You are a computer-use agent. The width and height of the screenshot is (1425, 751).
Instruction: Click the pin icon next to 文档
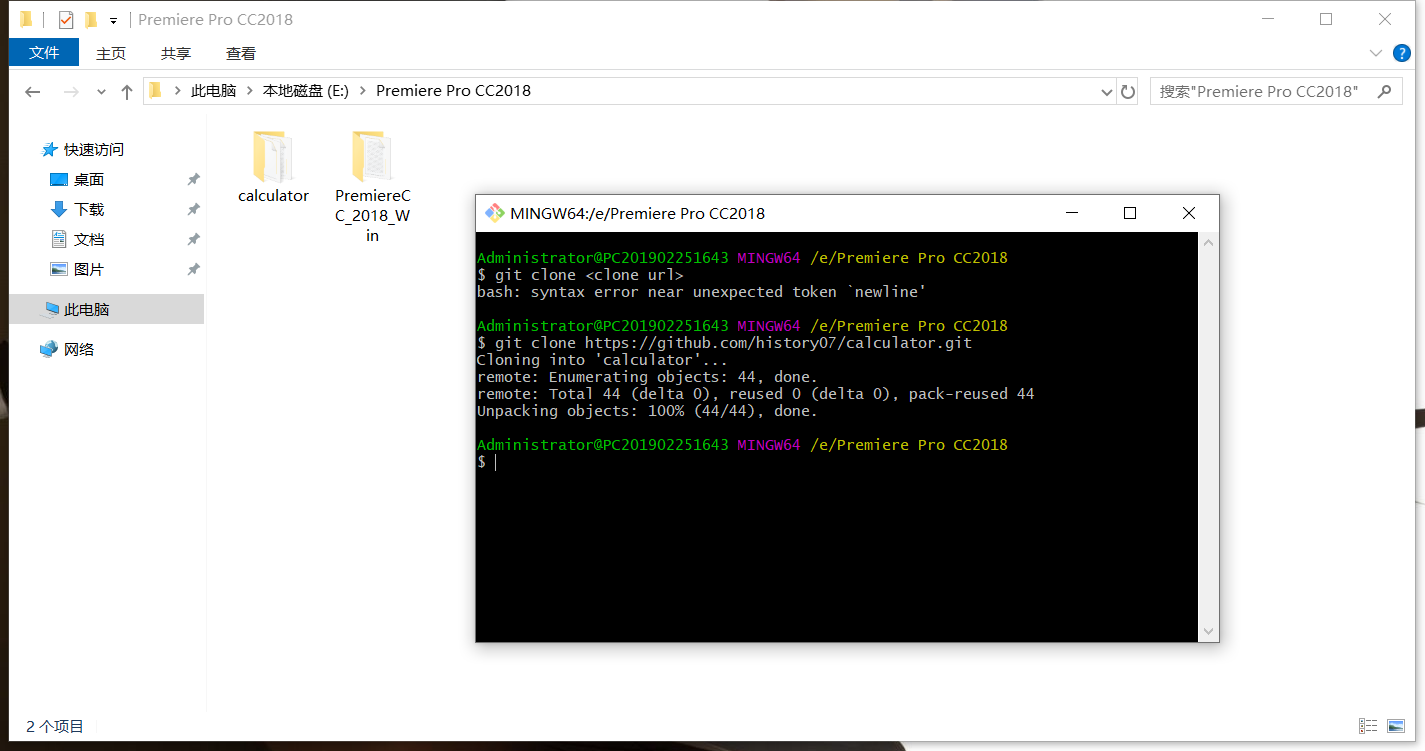coord(194,240)
